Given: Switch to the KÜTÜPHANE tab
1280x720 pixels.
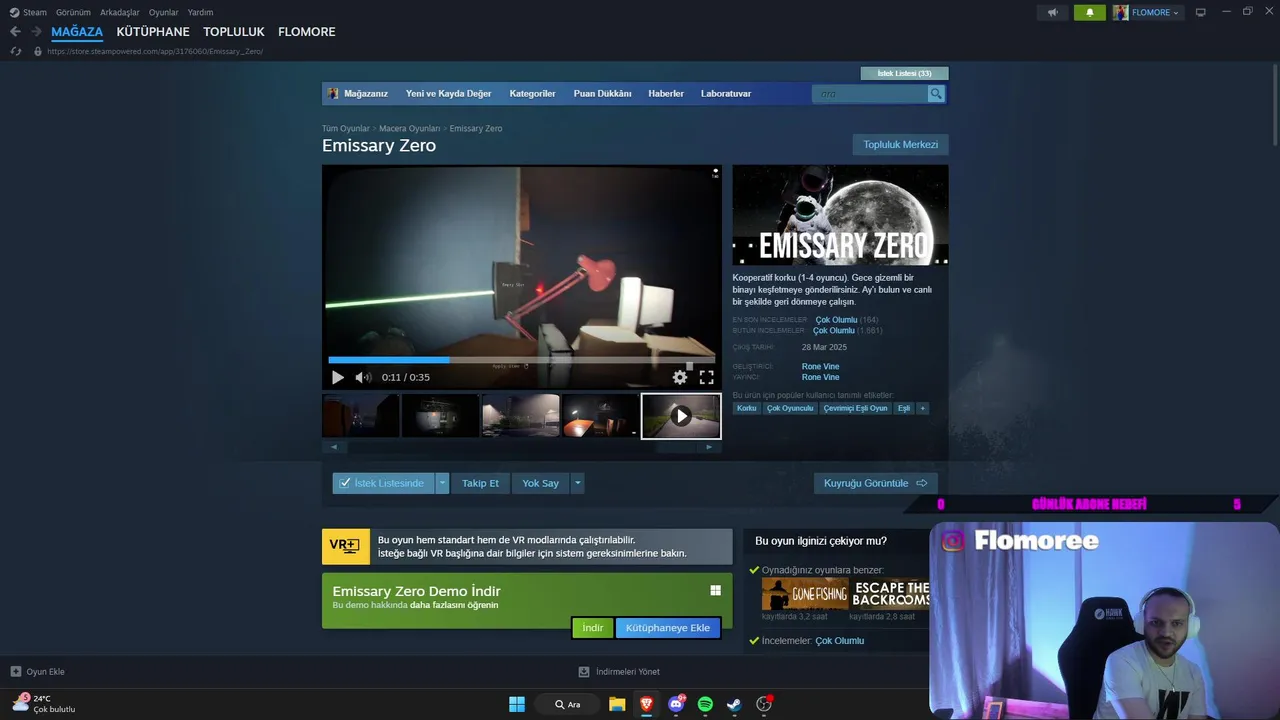Looking at the screenshot, I should pyautogui.click(x=153, y=32).
